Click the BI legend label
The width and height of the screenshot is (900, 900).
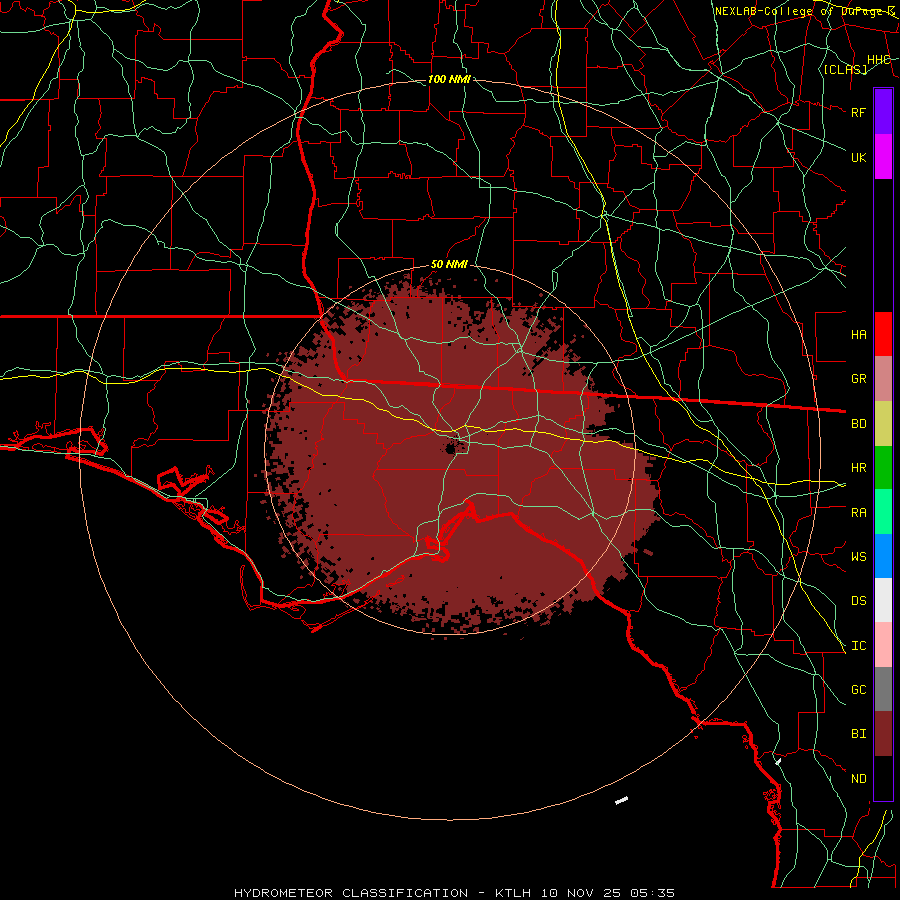click(858, 734)
